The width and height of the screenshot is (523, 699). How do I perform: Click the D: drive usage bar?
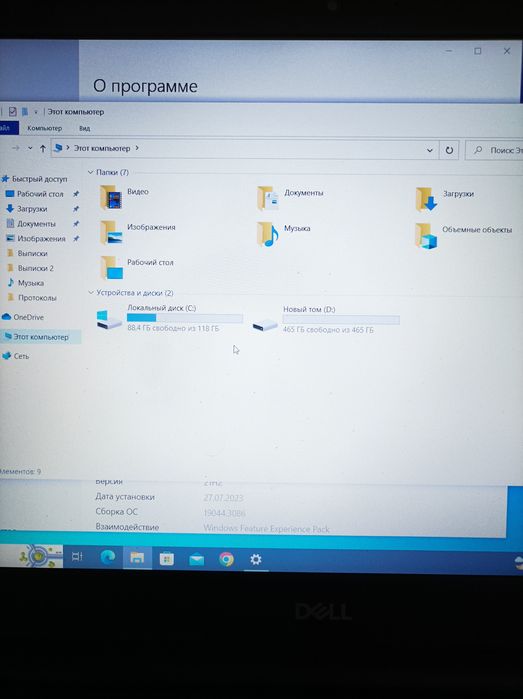click(341, 320)
